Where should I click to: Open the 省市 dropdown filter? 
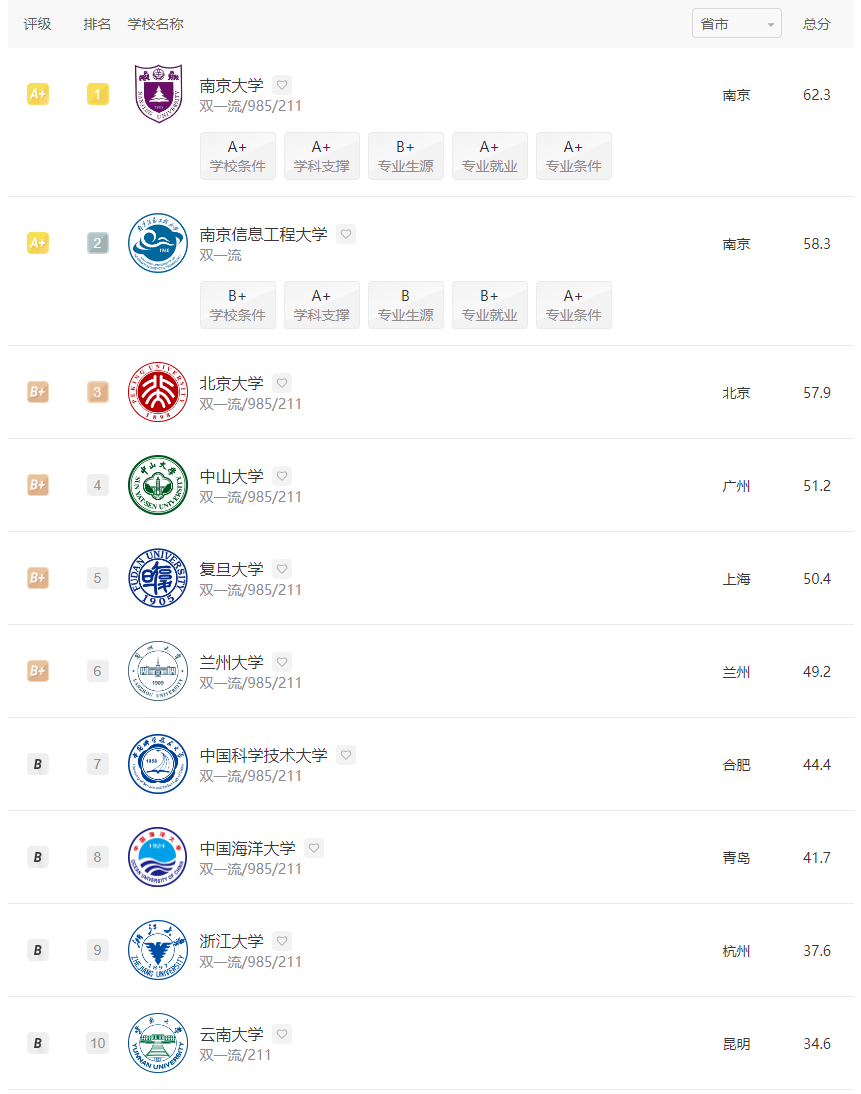[x=736, y=24]
